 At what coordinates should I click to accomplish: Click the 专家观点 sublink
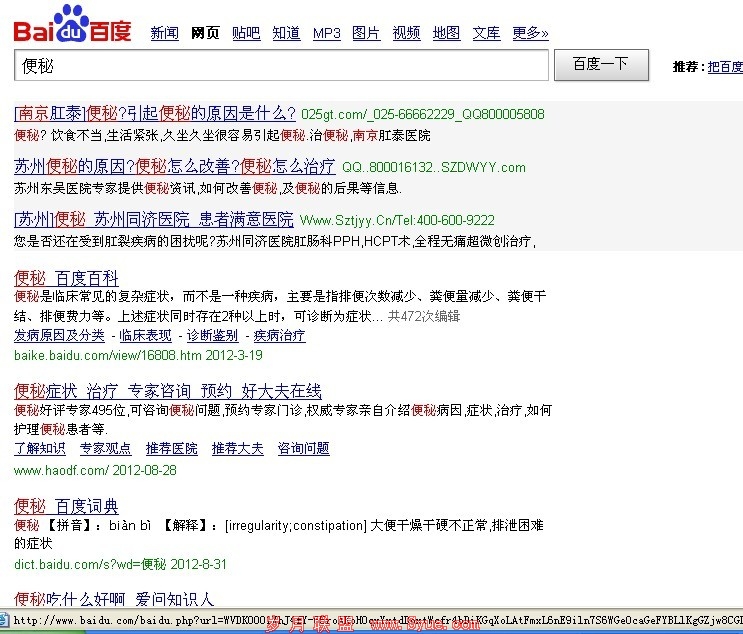click(105, 448)
